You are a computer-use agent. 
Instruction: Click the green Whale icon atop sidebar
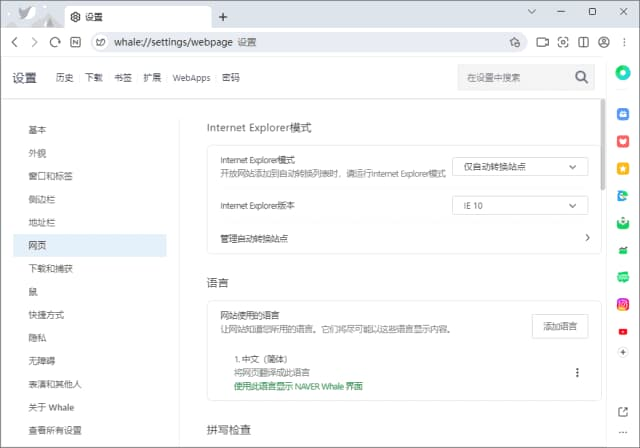[x=622, y=73]
